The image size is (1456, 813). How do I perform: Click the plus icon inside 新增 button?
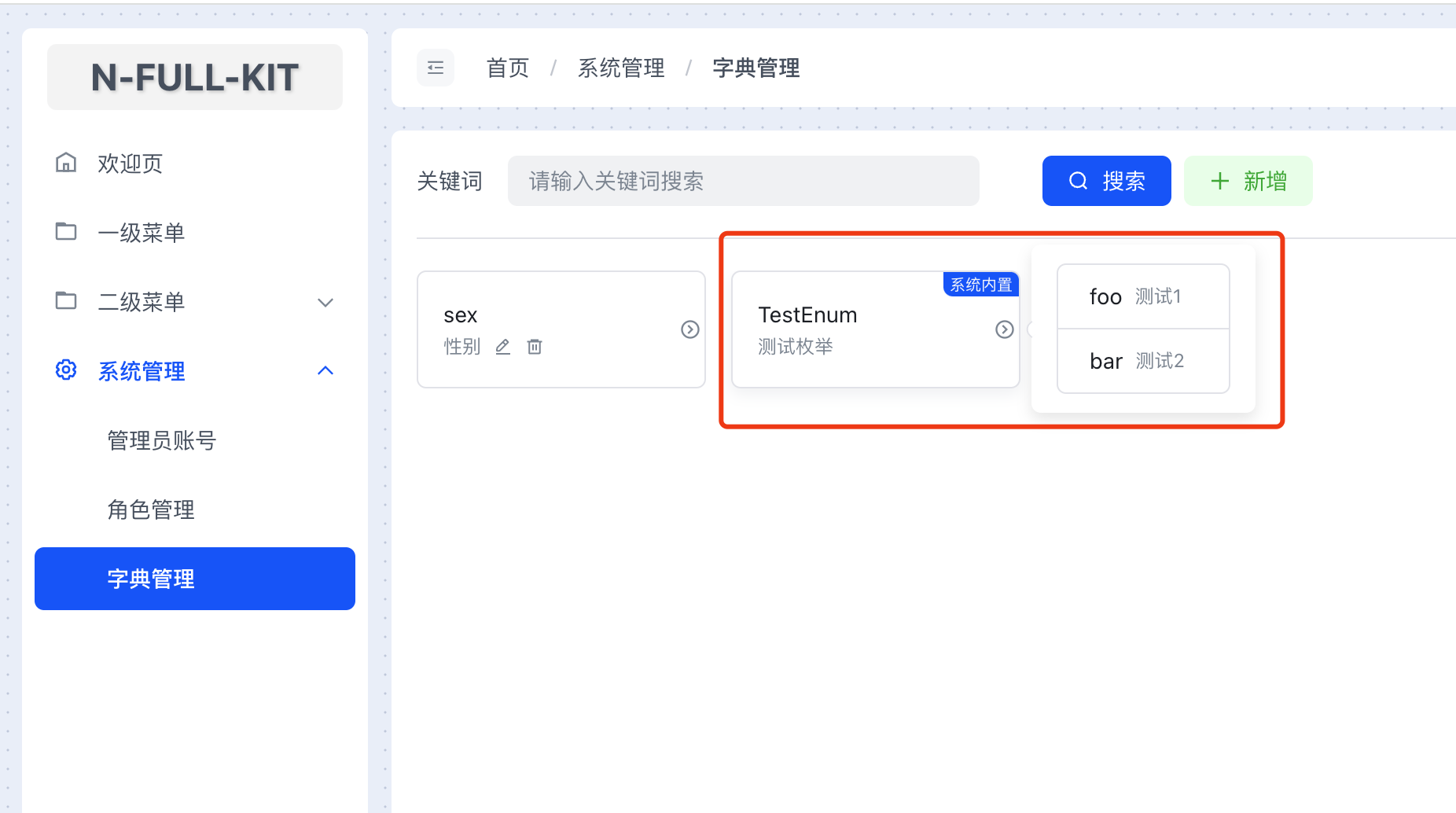pos(1219,180)
